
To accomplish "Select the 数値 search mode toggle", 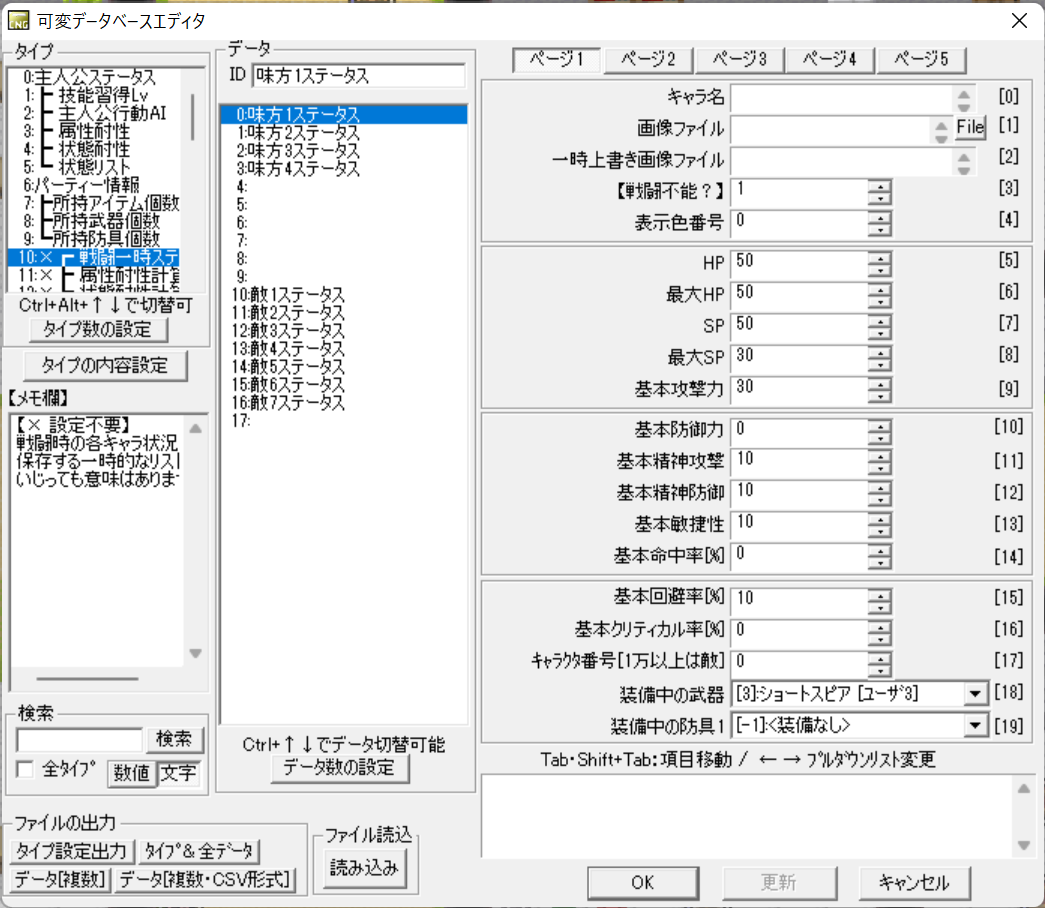I will pos(131,773).
